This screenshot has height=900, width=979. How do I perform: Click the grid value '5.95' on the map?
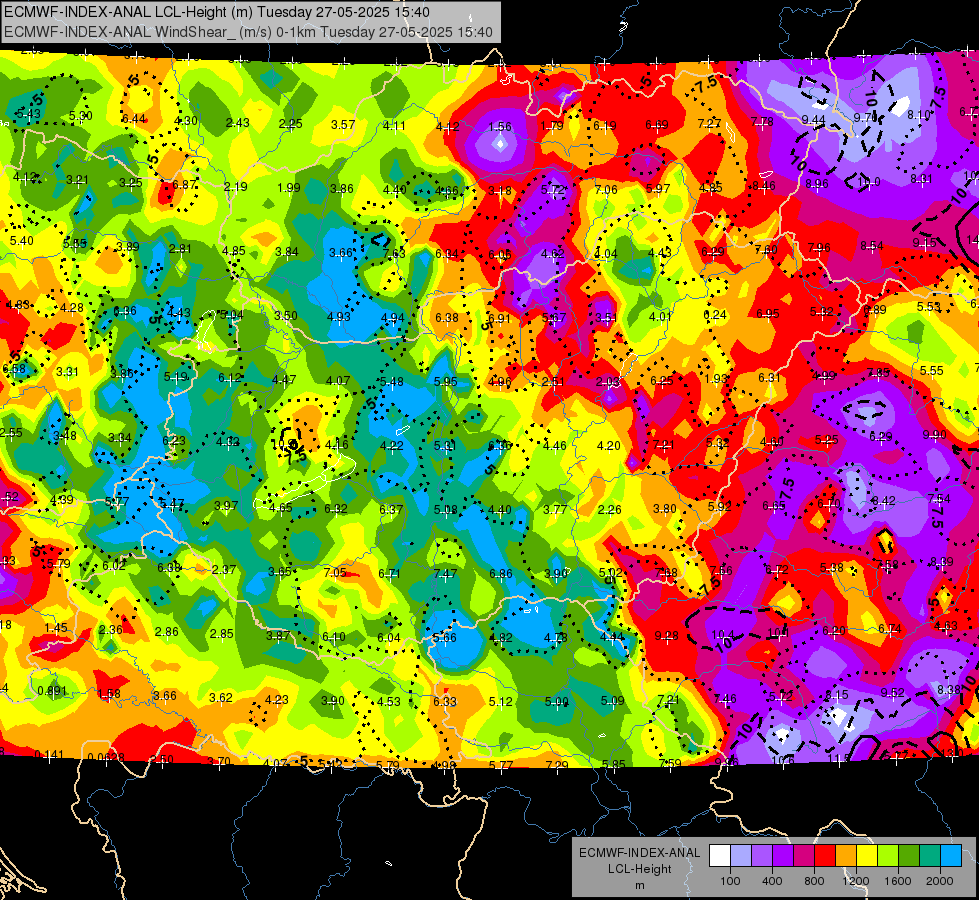(445, 382)
